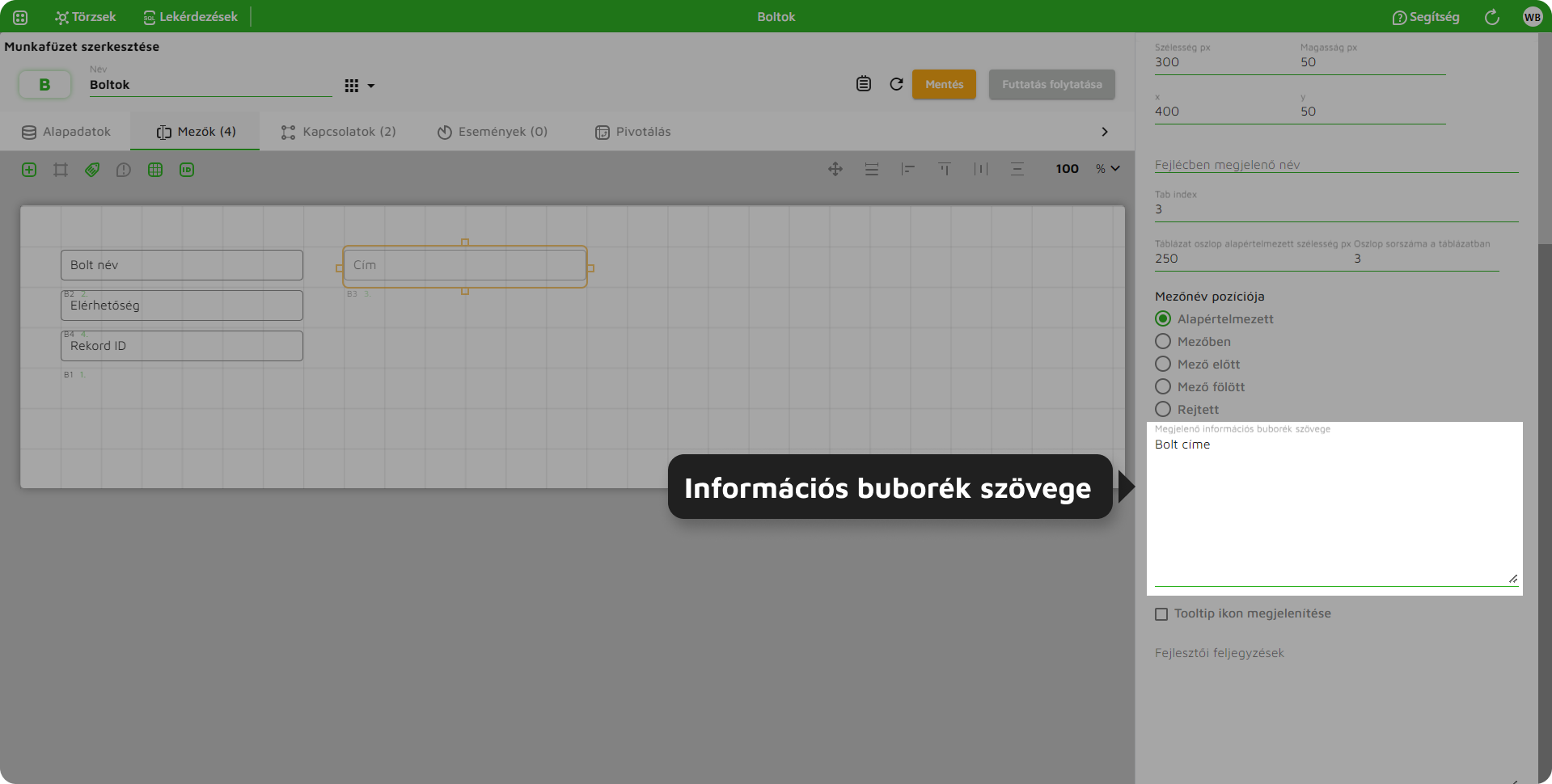Click the green ID field icon
Screen dimensions: 1552x784
pos(187,170)
